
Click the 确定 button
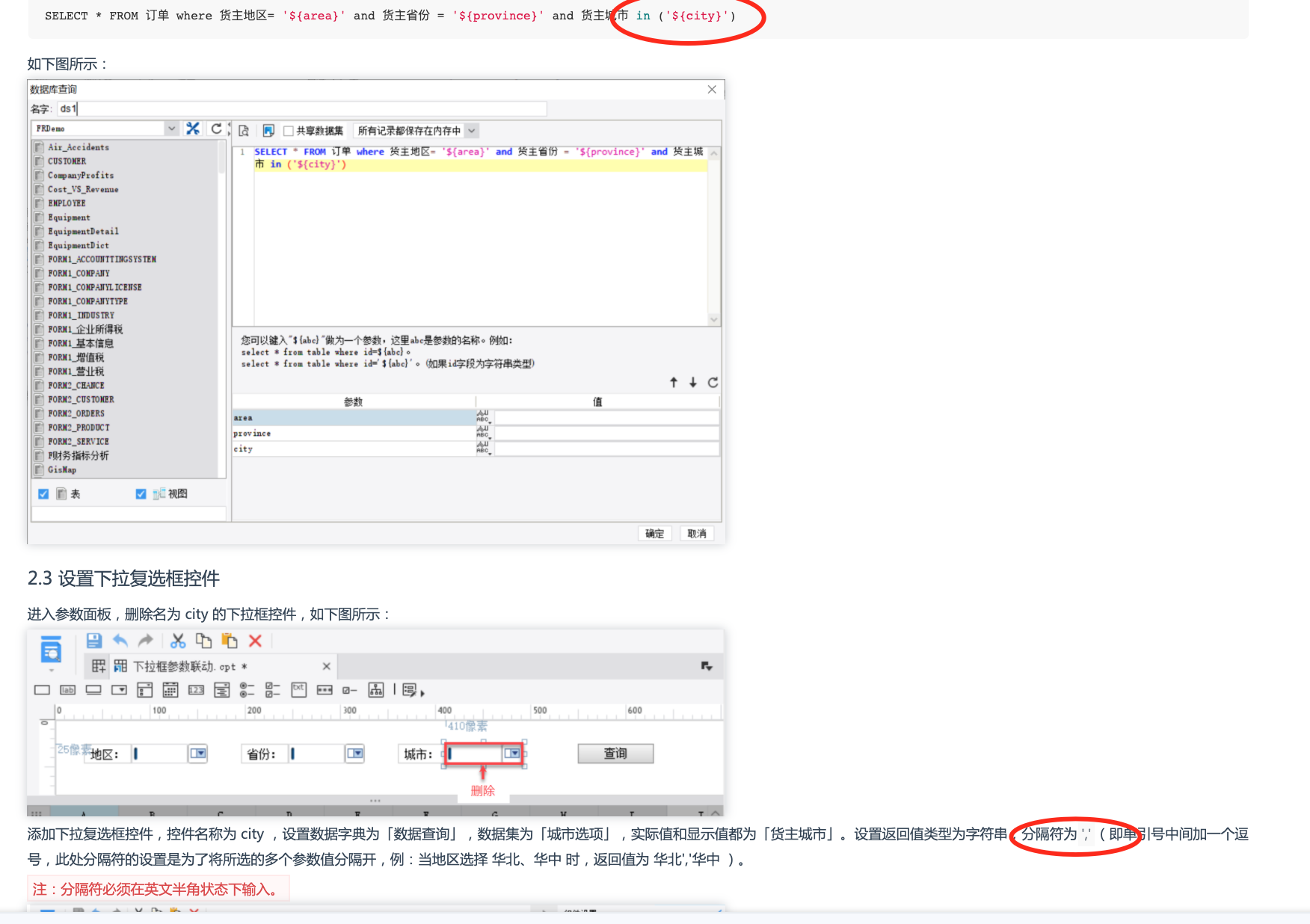pos(655,533)
